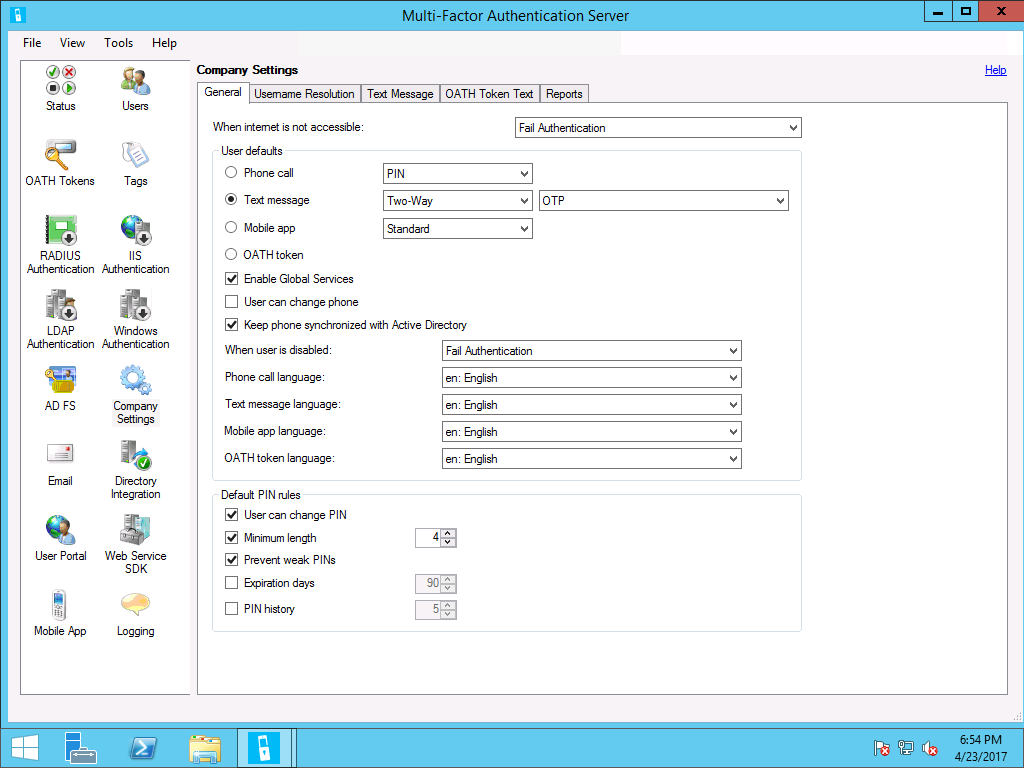Increase the Minimum length PIN value
The image size is (1024, 768).
click(449, 533)
